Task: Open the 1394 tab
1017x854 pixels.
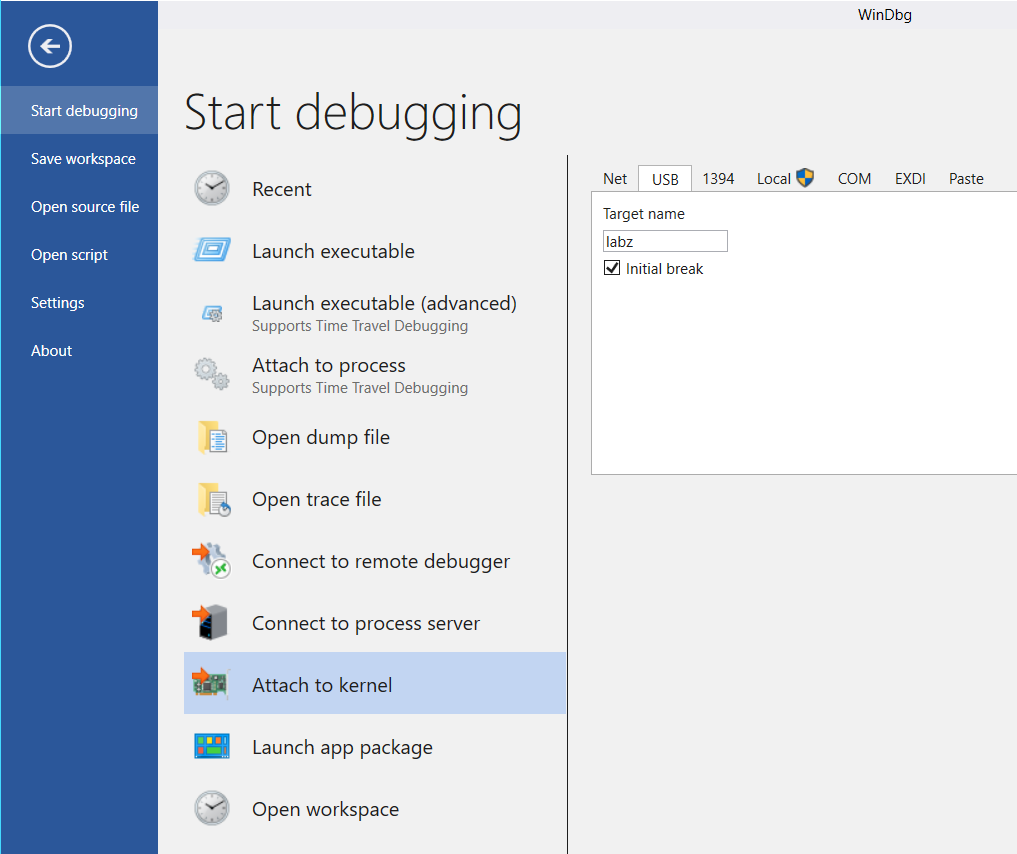Action: tap(718, 178)
